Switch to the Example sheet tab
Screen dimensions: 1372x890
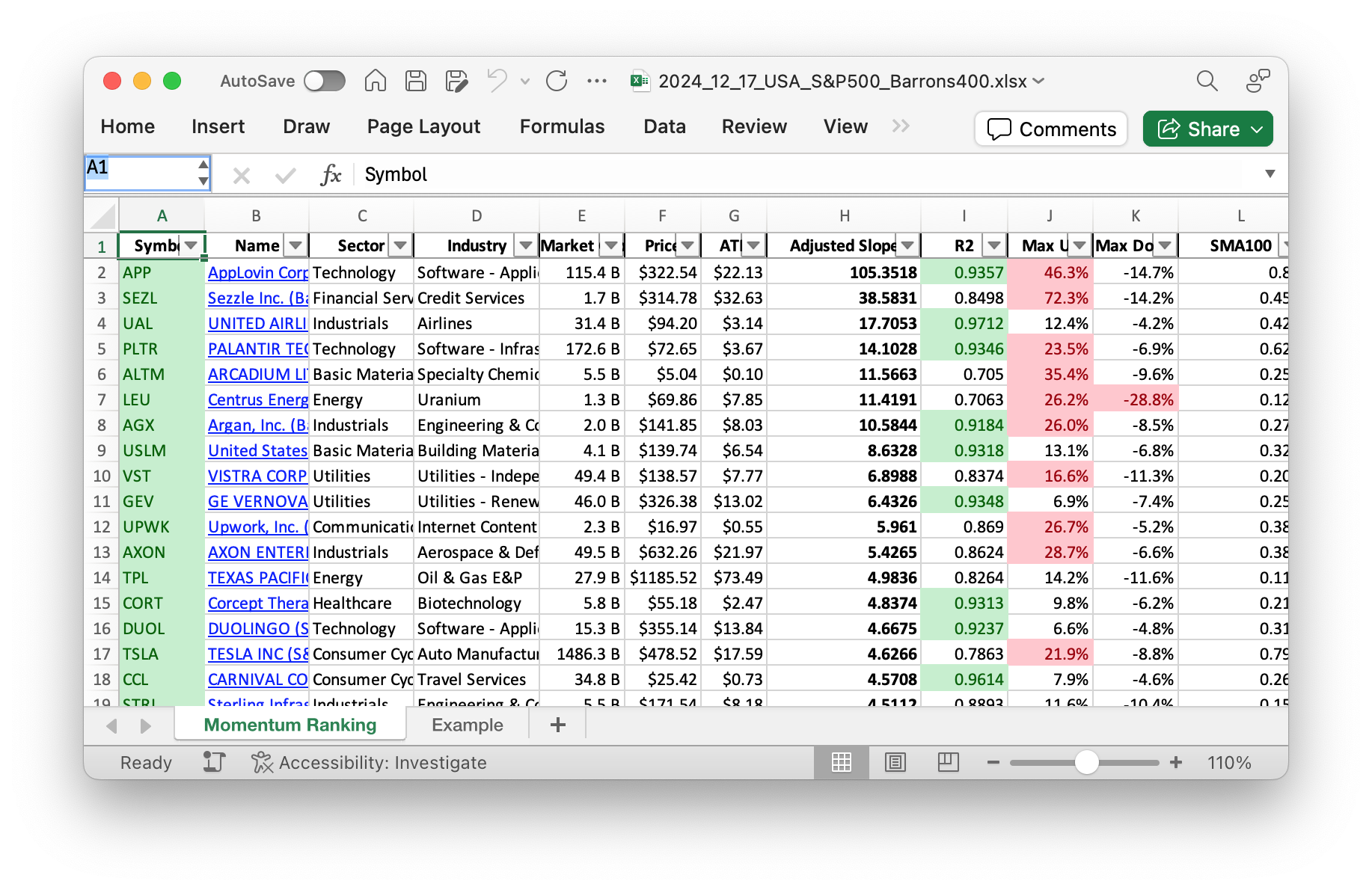point(467,725)
